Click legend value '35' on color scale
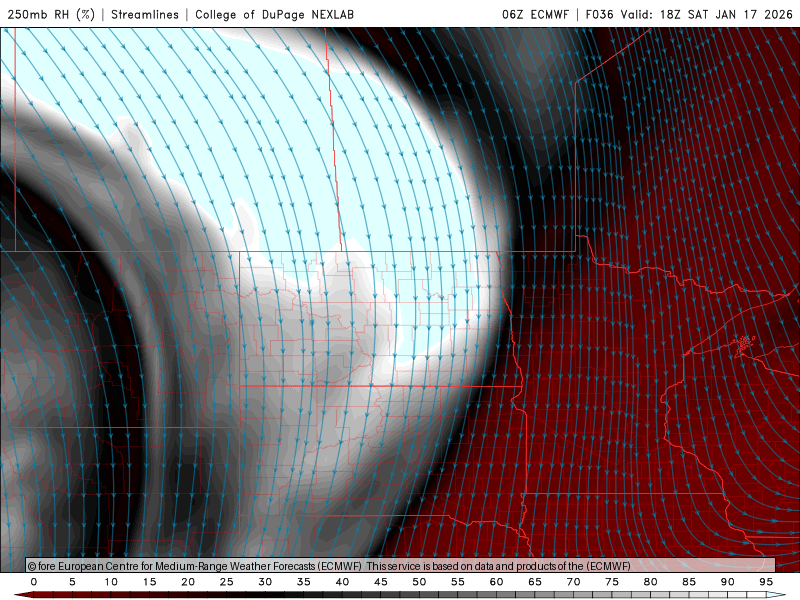This screenshot has height=600, width=800. coord(304,582)
